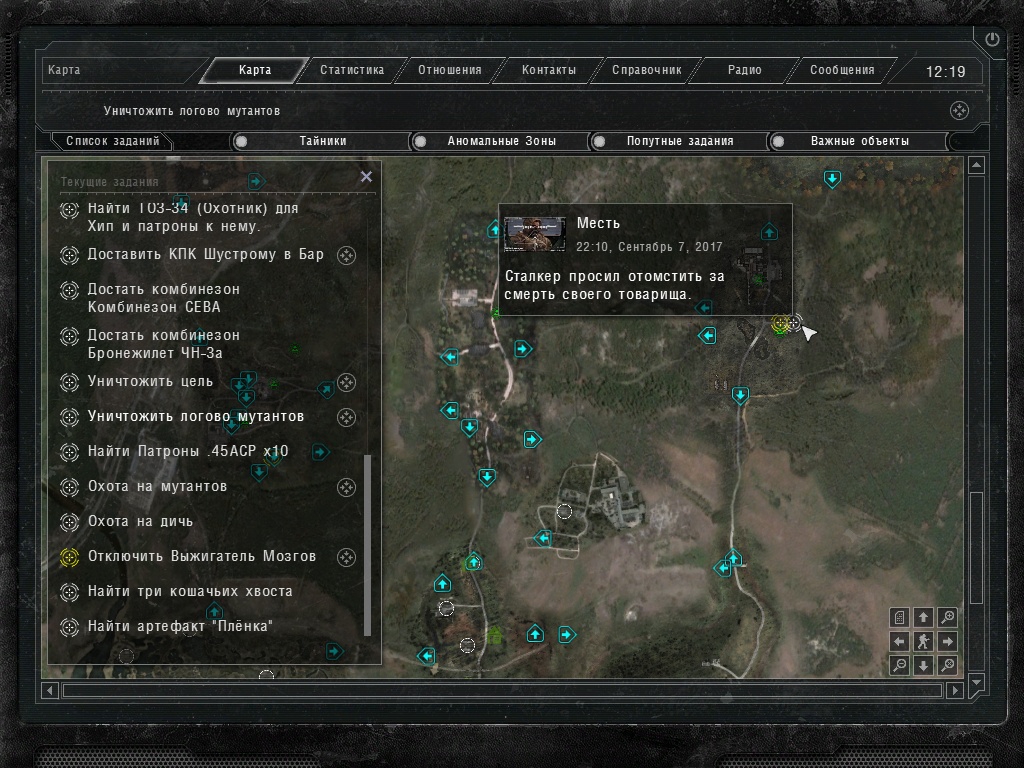This screenshot has height=768, width=1024.
Task: Select task icon left of Найти артефакт Плёнка
Action: (69, 627)
